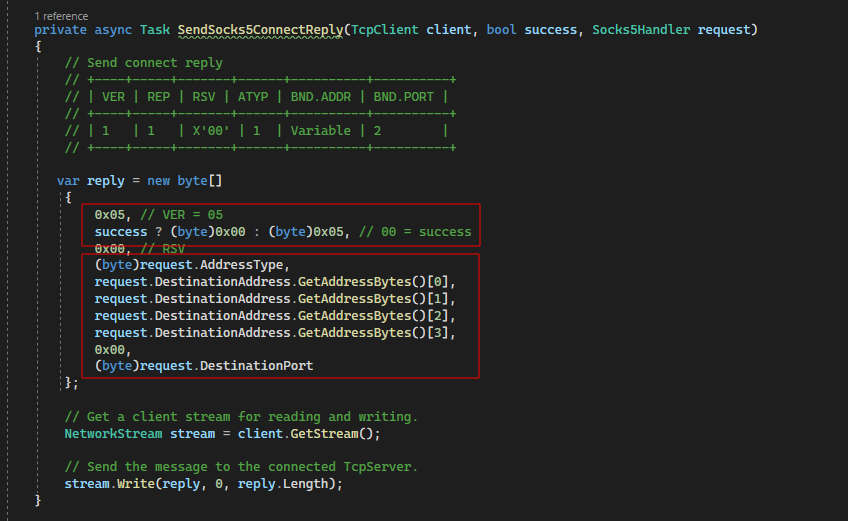Click the SendSocks5ConnectReply method name

tap(259, 30)
